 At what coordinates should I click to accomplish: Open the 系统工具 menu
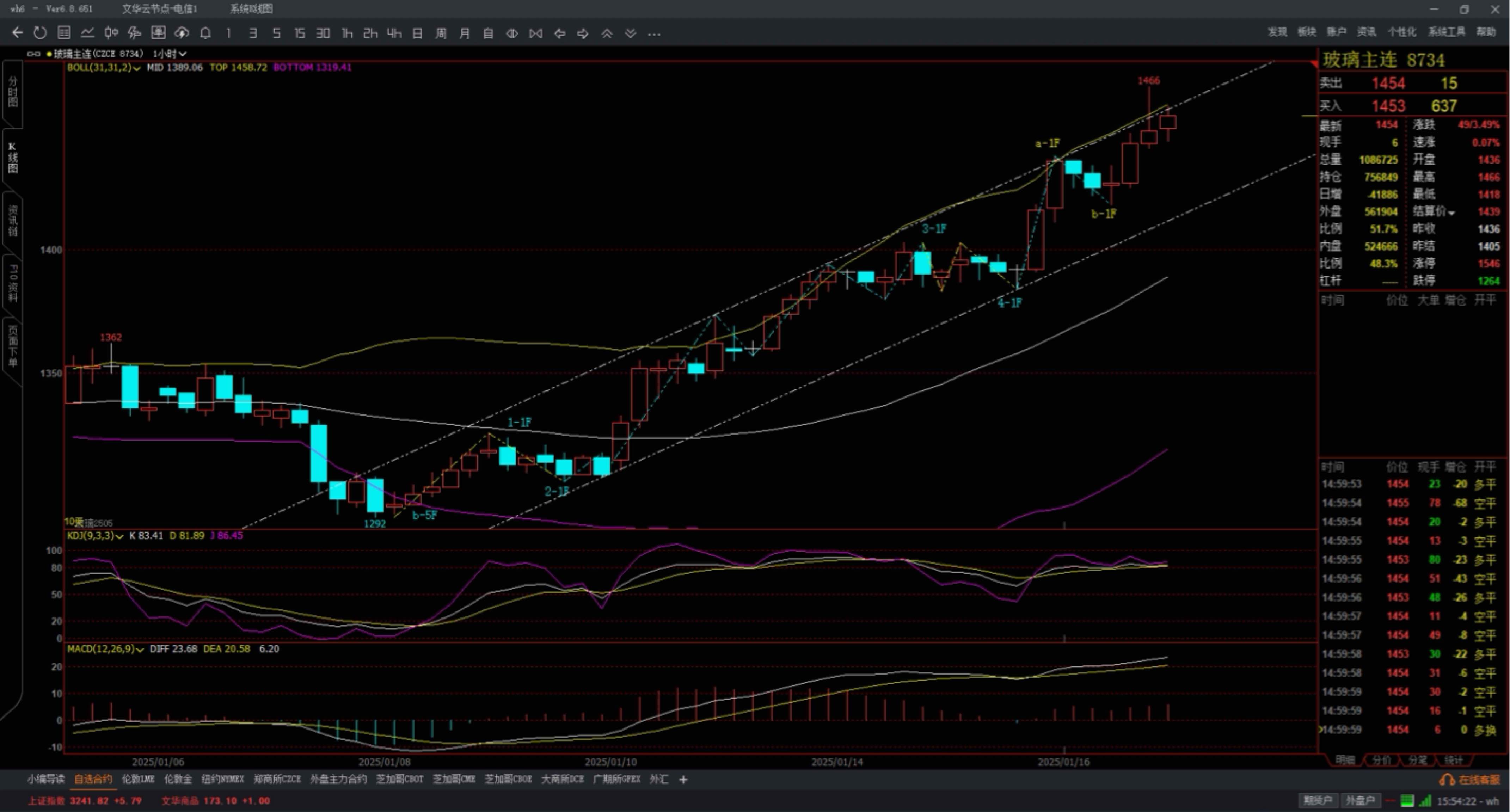pos(1446,32)
